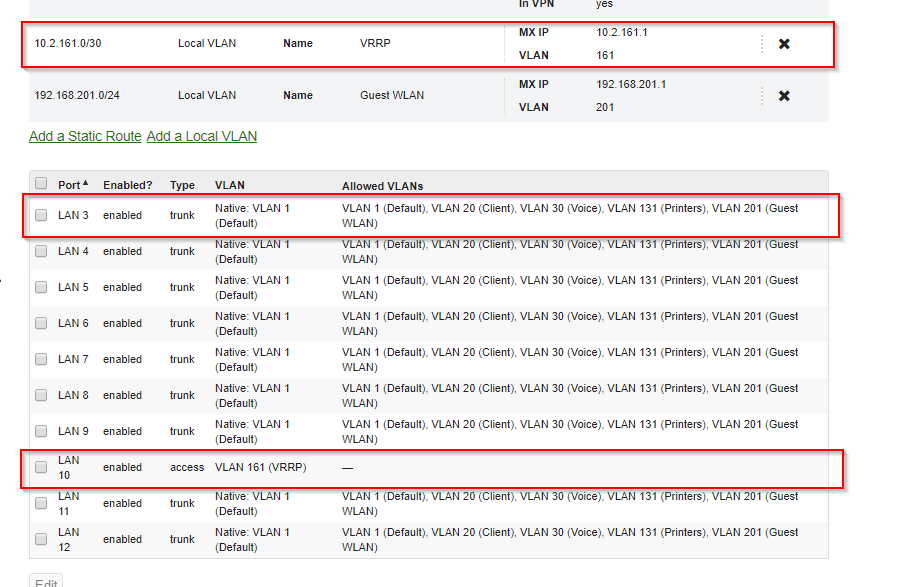Check the LAN 10 port row
905x587 pixels.
(41, 467)
